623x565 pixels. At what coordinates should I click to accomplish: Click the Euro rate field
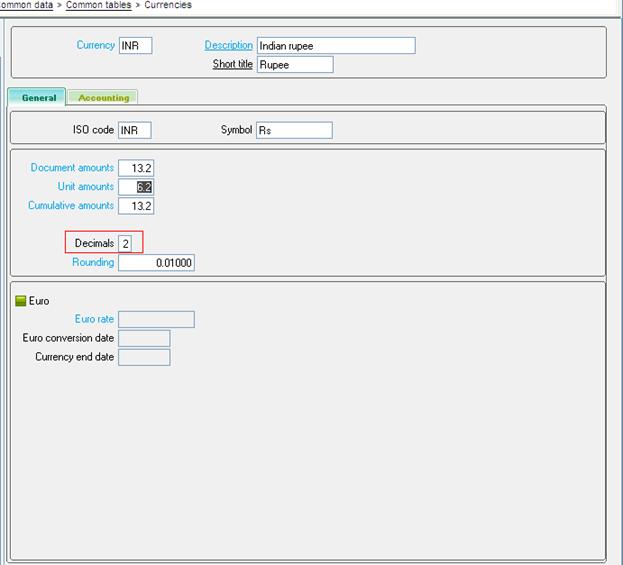[157, 319]
